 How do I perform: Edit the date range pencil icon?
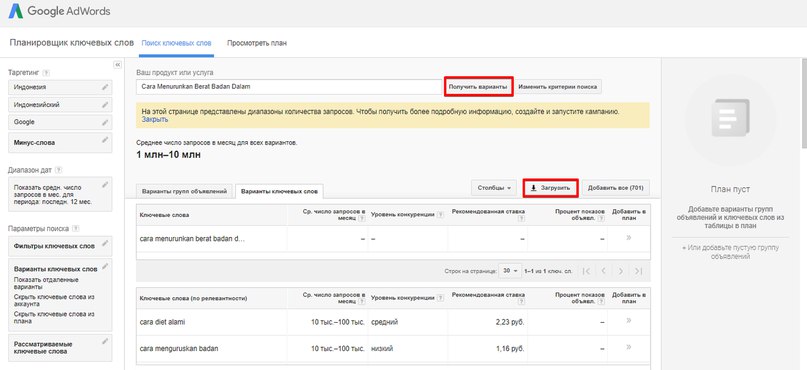tap(106, 184)
